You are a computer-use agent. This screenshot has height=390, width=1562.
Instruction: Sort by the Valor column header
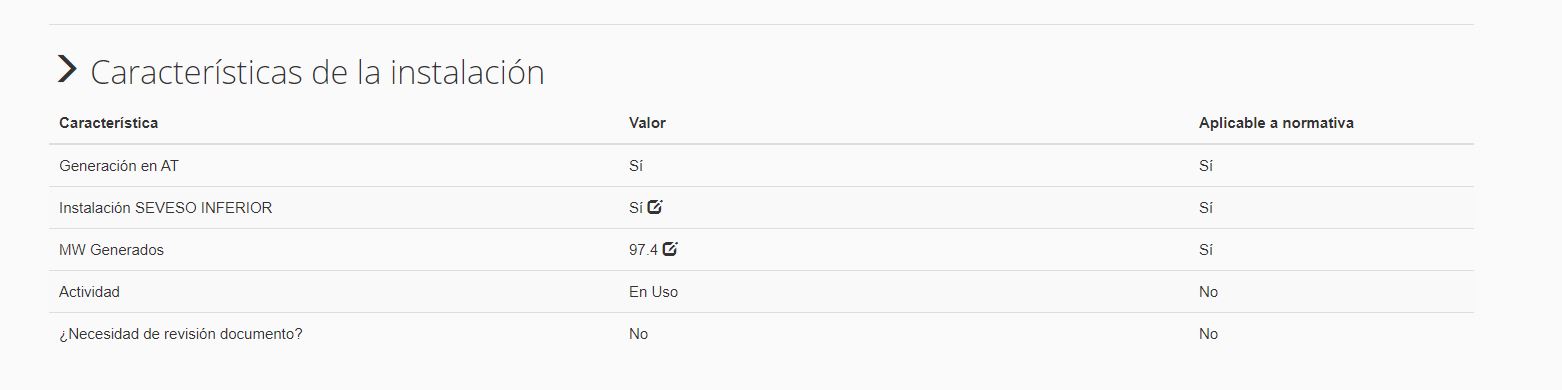(x=647, y=123)
